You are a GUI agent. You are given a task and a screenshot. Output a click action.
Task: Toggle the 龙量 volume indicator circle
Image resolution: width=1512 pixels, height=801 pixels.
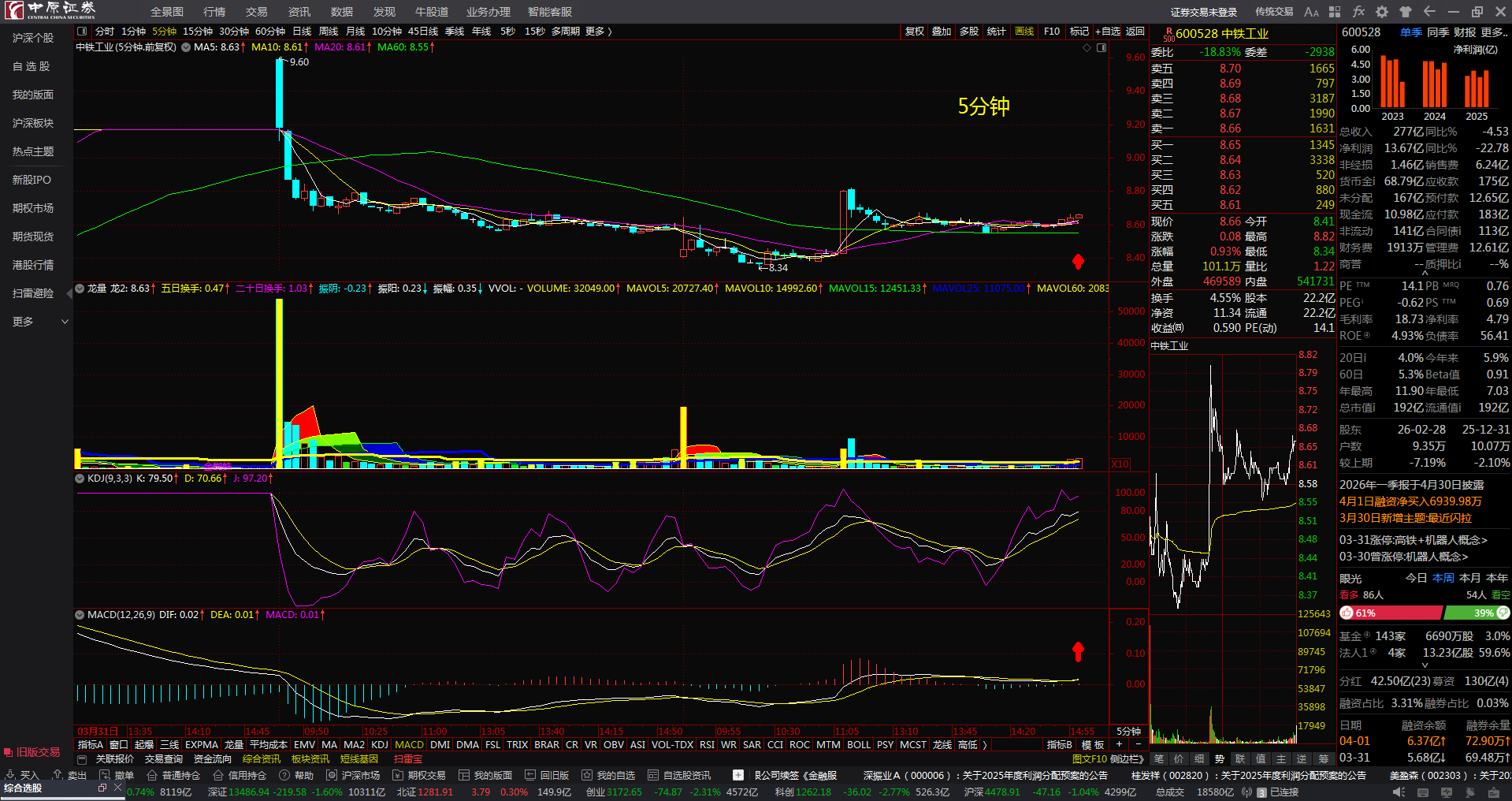pyautogui.click(x=80, y=289)
